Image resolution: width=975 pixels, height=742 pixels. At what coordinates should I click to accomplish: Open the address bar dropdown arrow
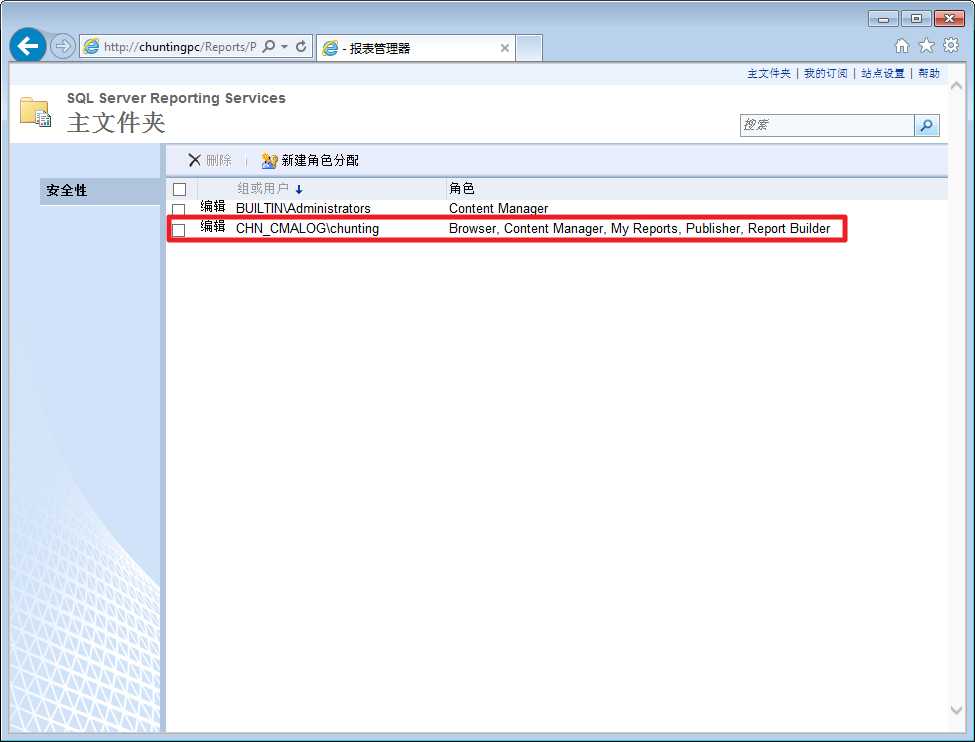[x=284, y=47]
